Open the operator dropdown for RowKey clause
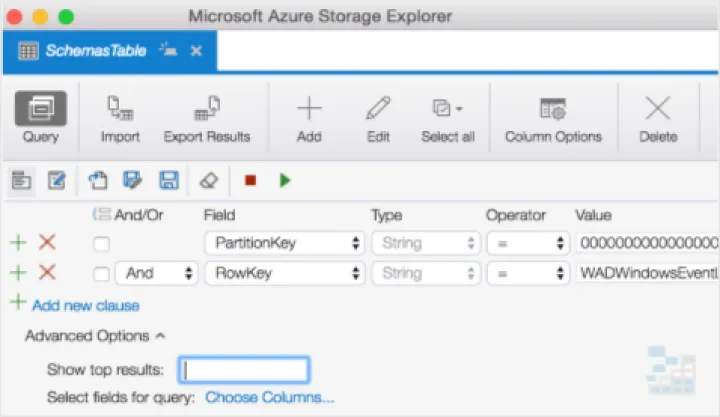The image size is (720, 417). point(528,274)
